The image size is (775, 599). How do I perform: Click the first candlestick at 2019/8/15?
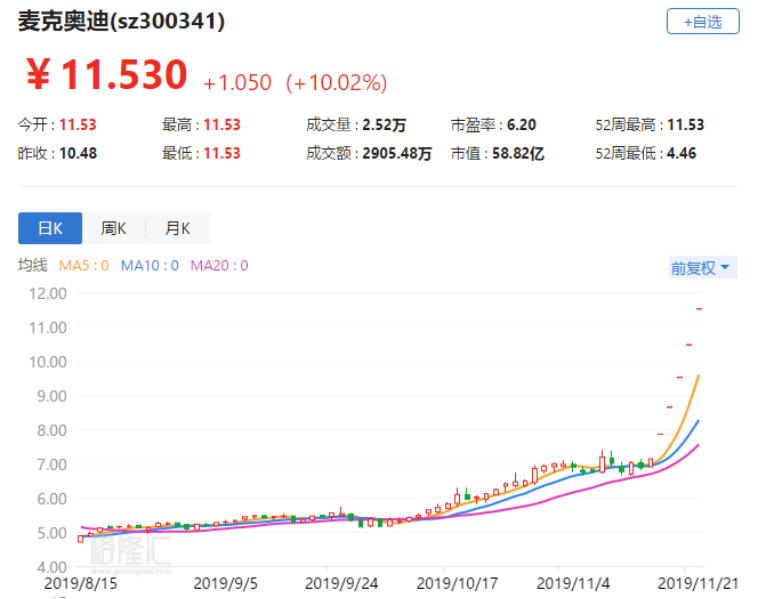[81, 539]
